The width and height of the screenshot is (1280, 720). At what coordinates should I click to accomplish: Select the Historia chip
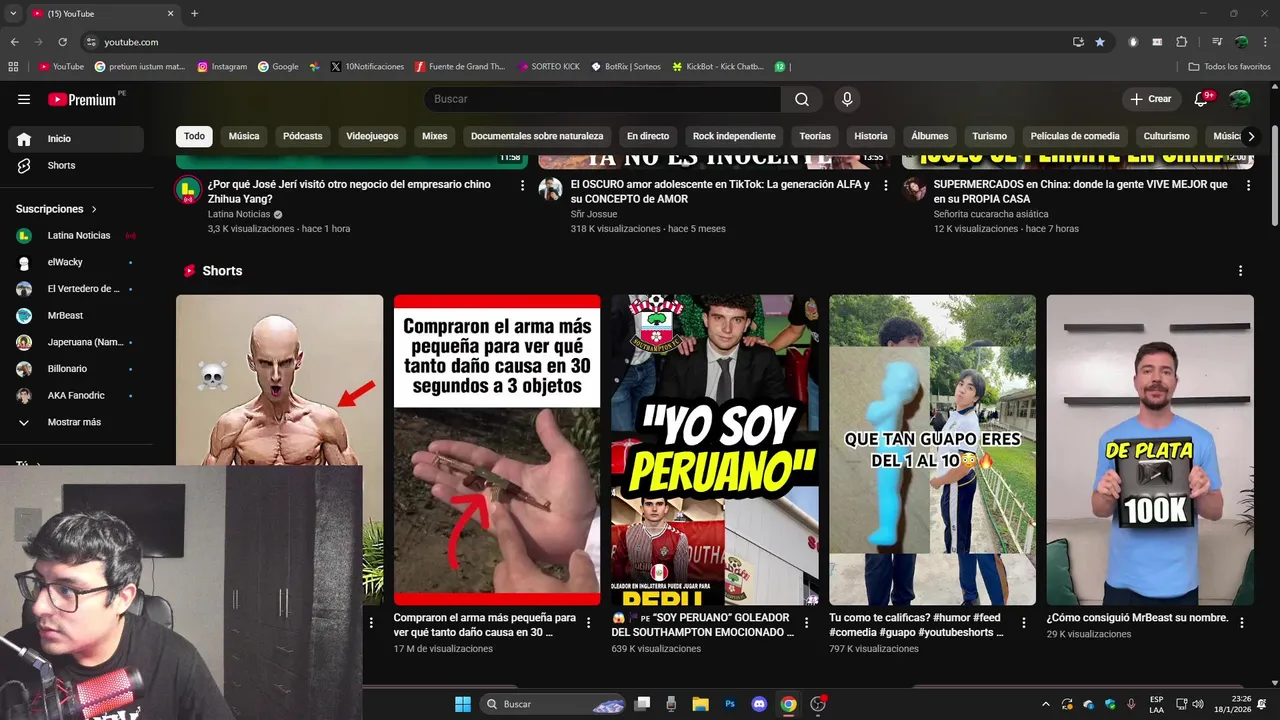(x=871, y=136)
